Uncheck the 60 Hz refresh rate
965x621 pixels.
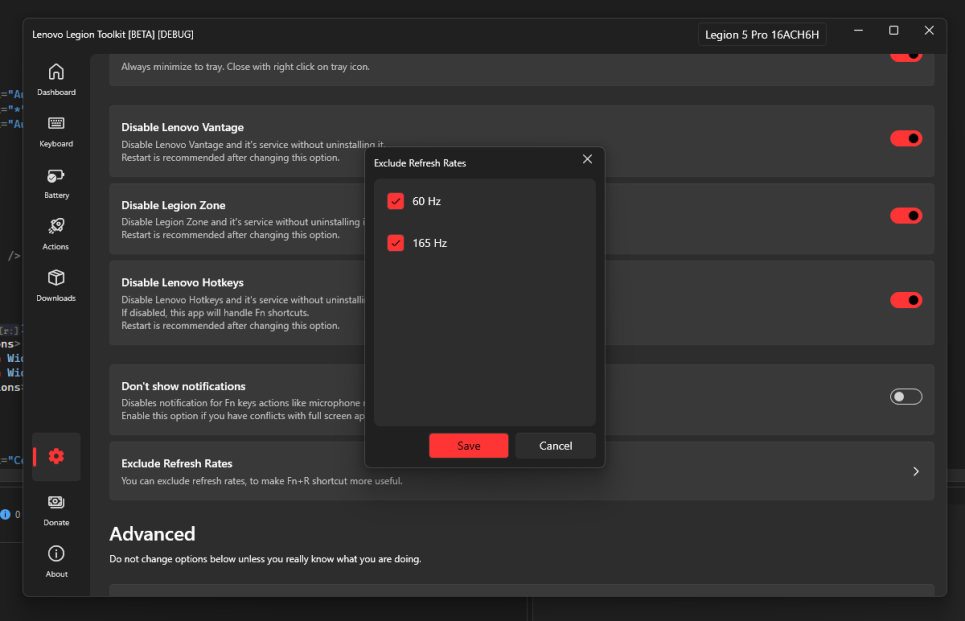pos(395,201)
